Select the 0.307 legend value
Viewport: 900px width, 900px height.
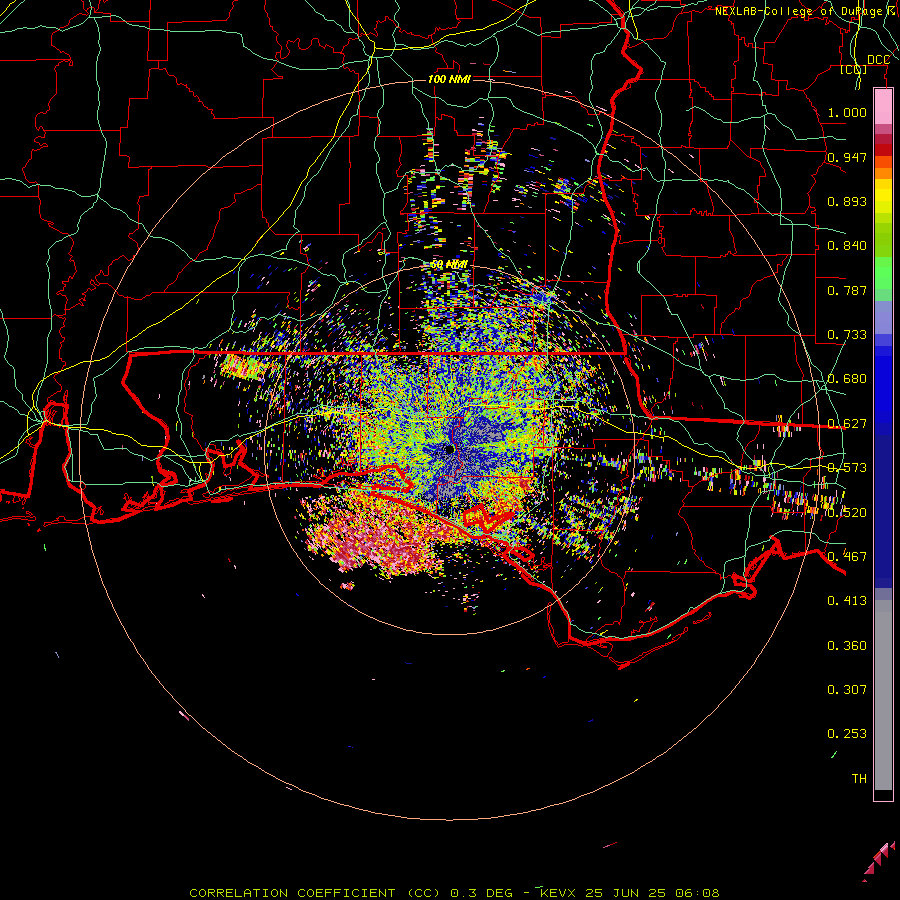tap(847, 689)
